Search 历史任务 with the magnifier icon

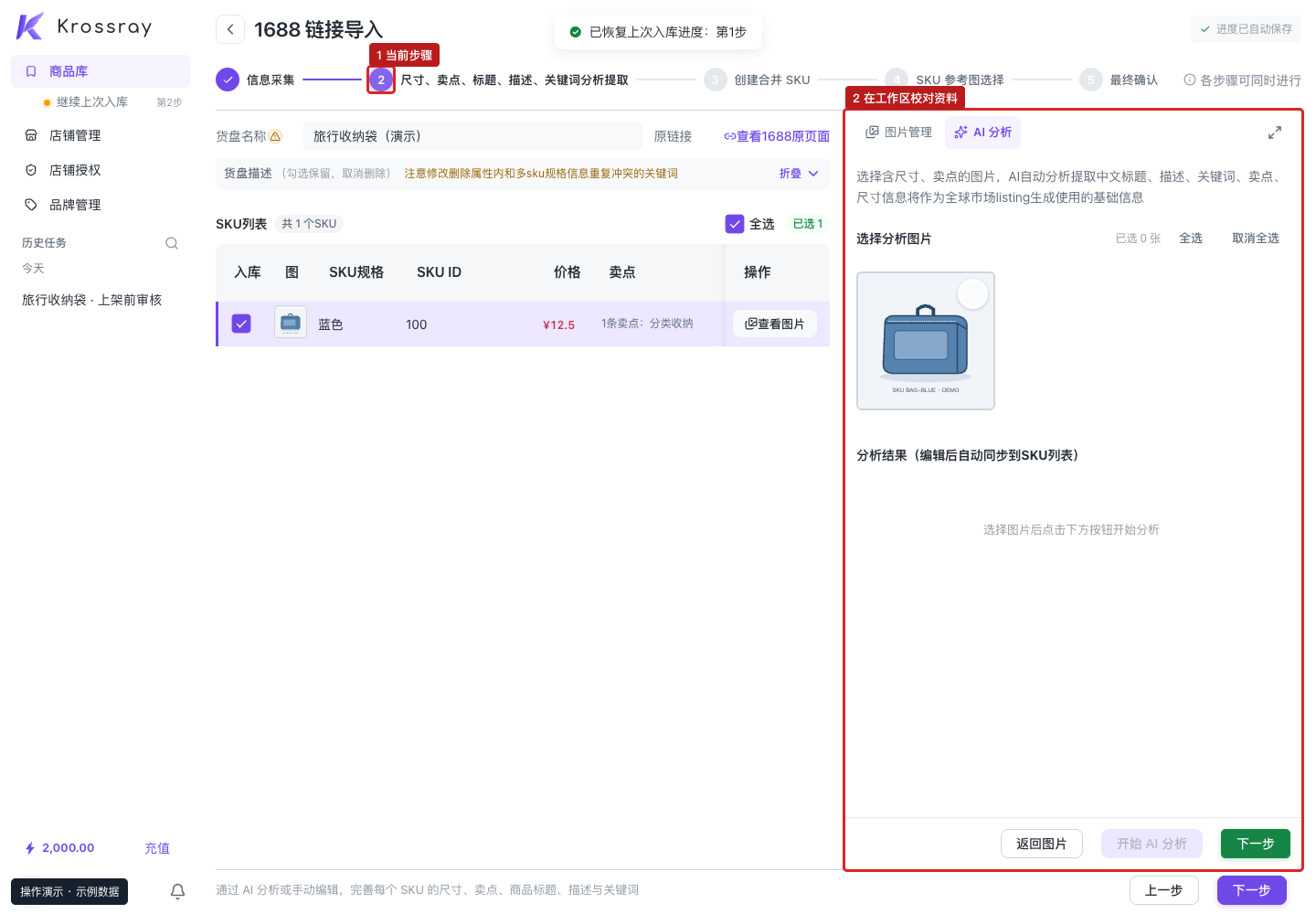pyautogui.click(x=172, y=243)
